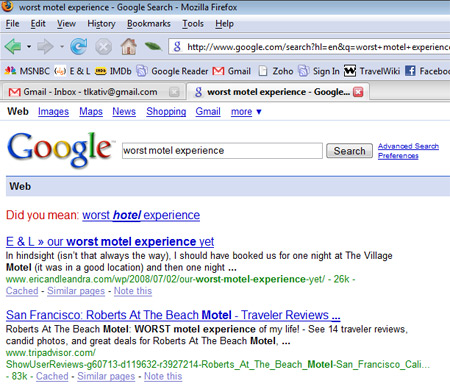Expand the Google 'more' dropdown

pyautogui.click(x=246, y=112)
